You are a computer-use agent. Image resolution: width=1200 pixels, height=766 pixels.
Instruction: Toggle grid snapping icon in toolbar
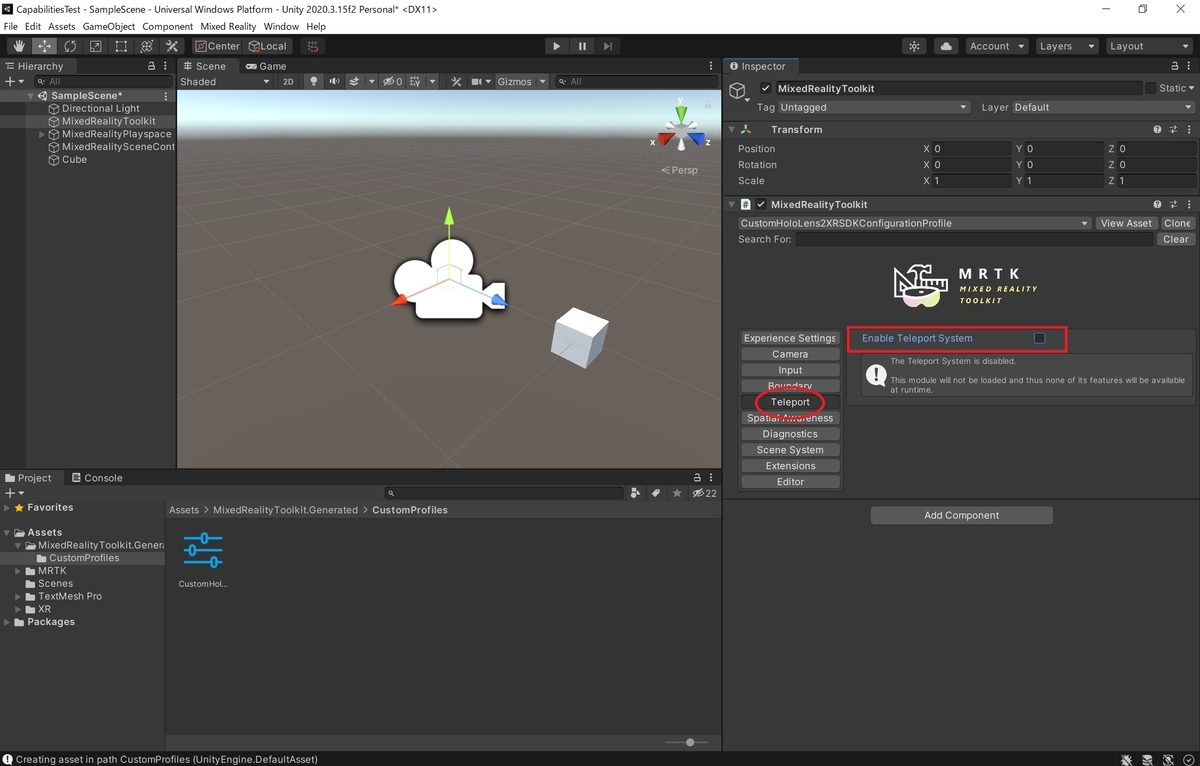[x=312, y=46]
